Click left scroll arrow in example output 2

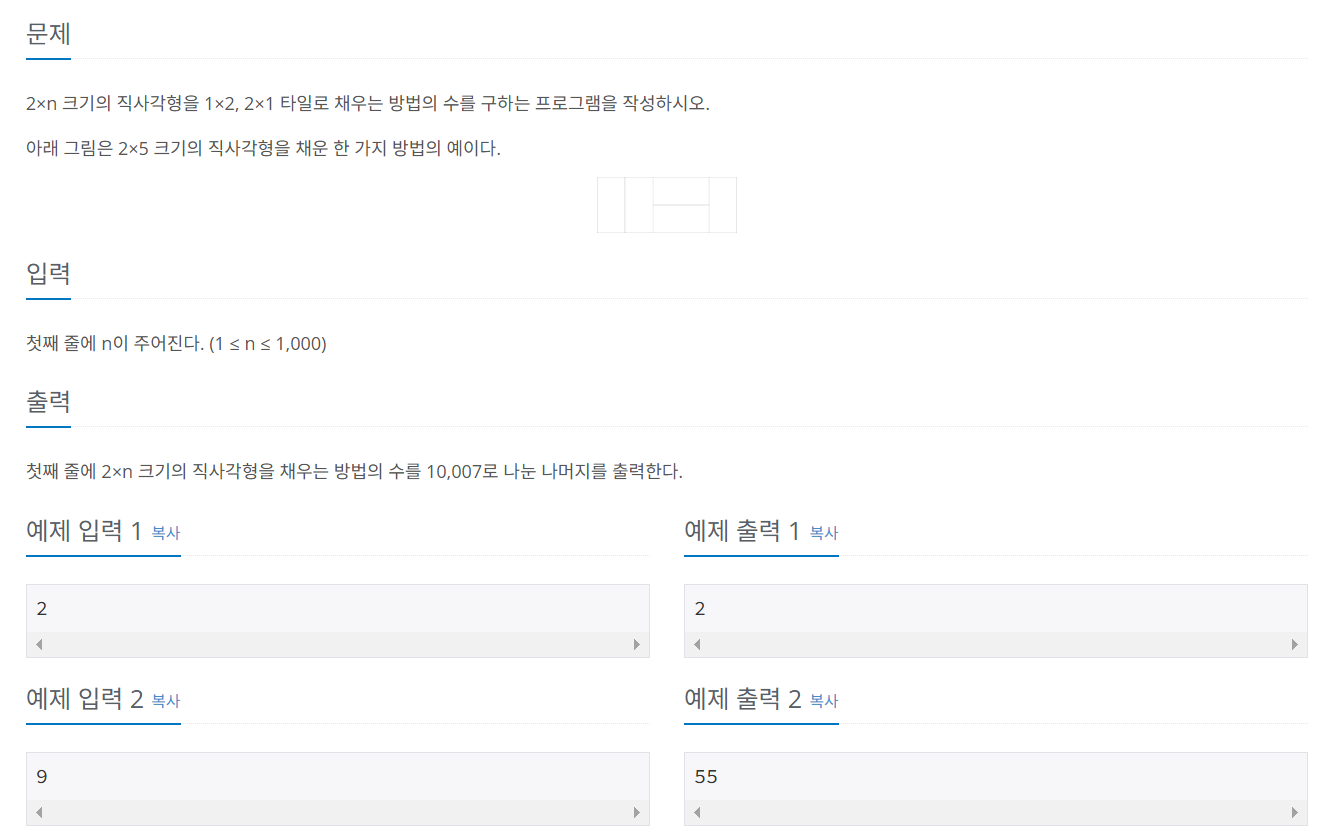[697, 813]
